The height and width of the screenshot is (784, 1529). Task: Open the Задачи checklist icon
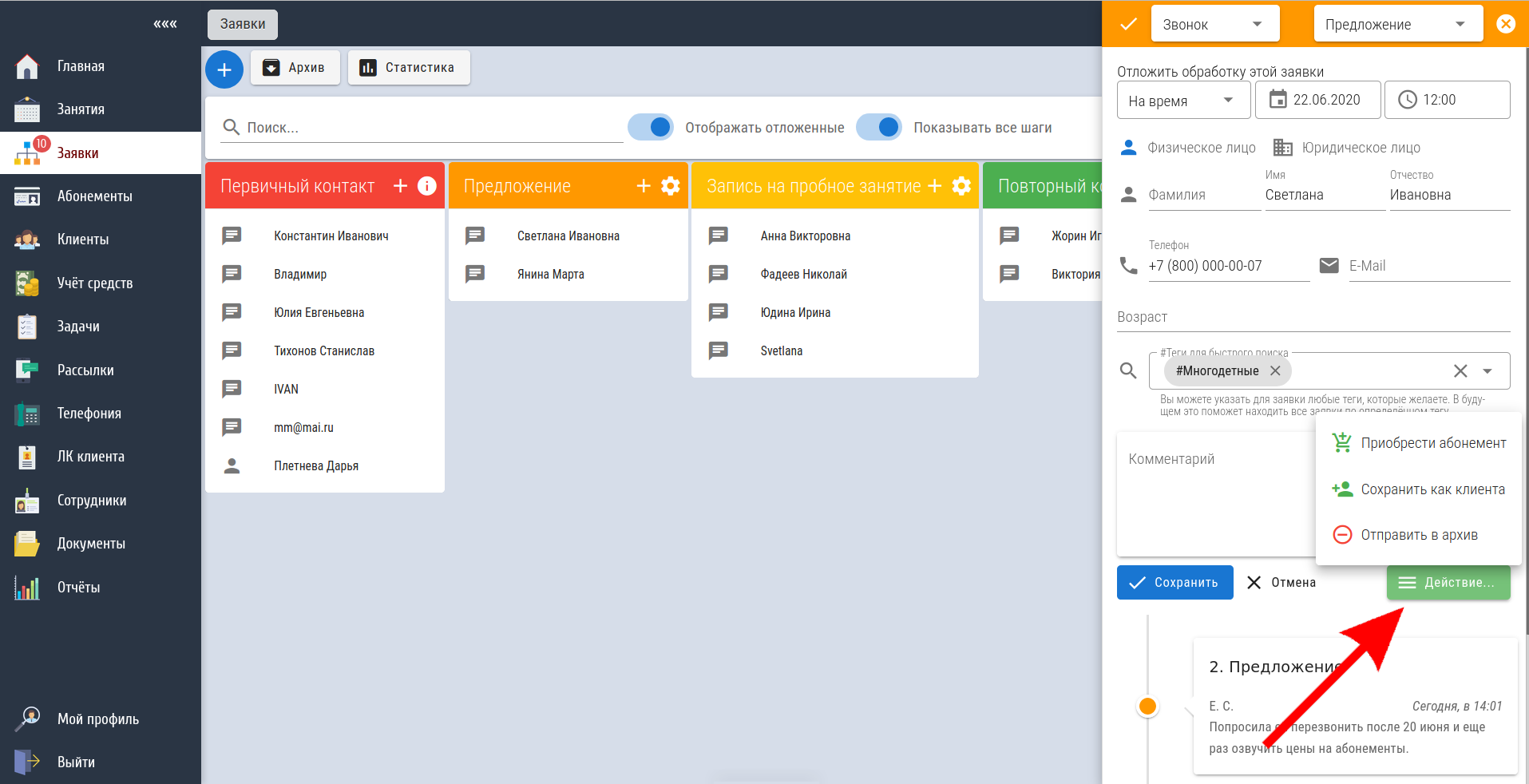27,327
